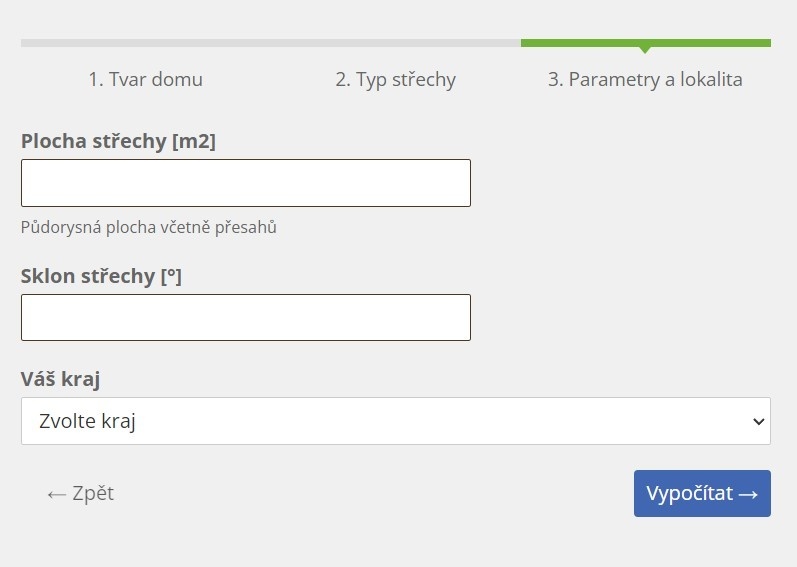Click the chevron arrow on the kraj select
This screenshot has width=797, height=567.
tap(758, 421)
